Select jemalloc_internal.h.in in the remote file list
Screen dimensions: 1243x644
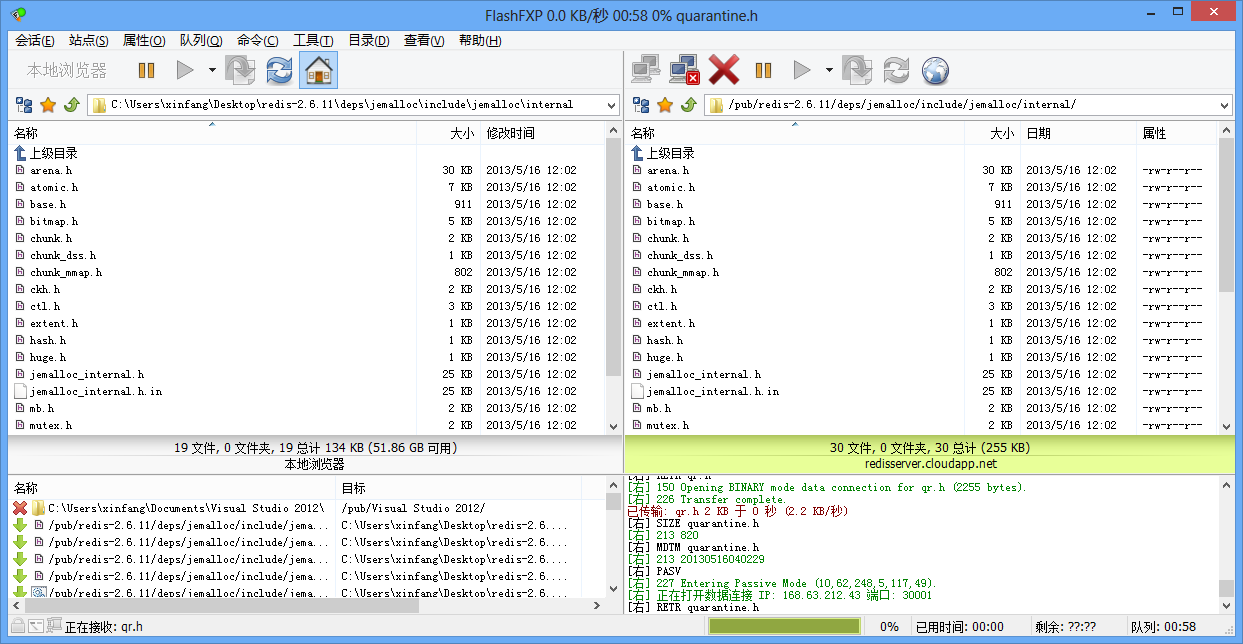[712, 391]
